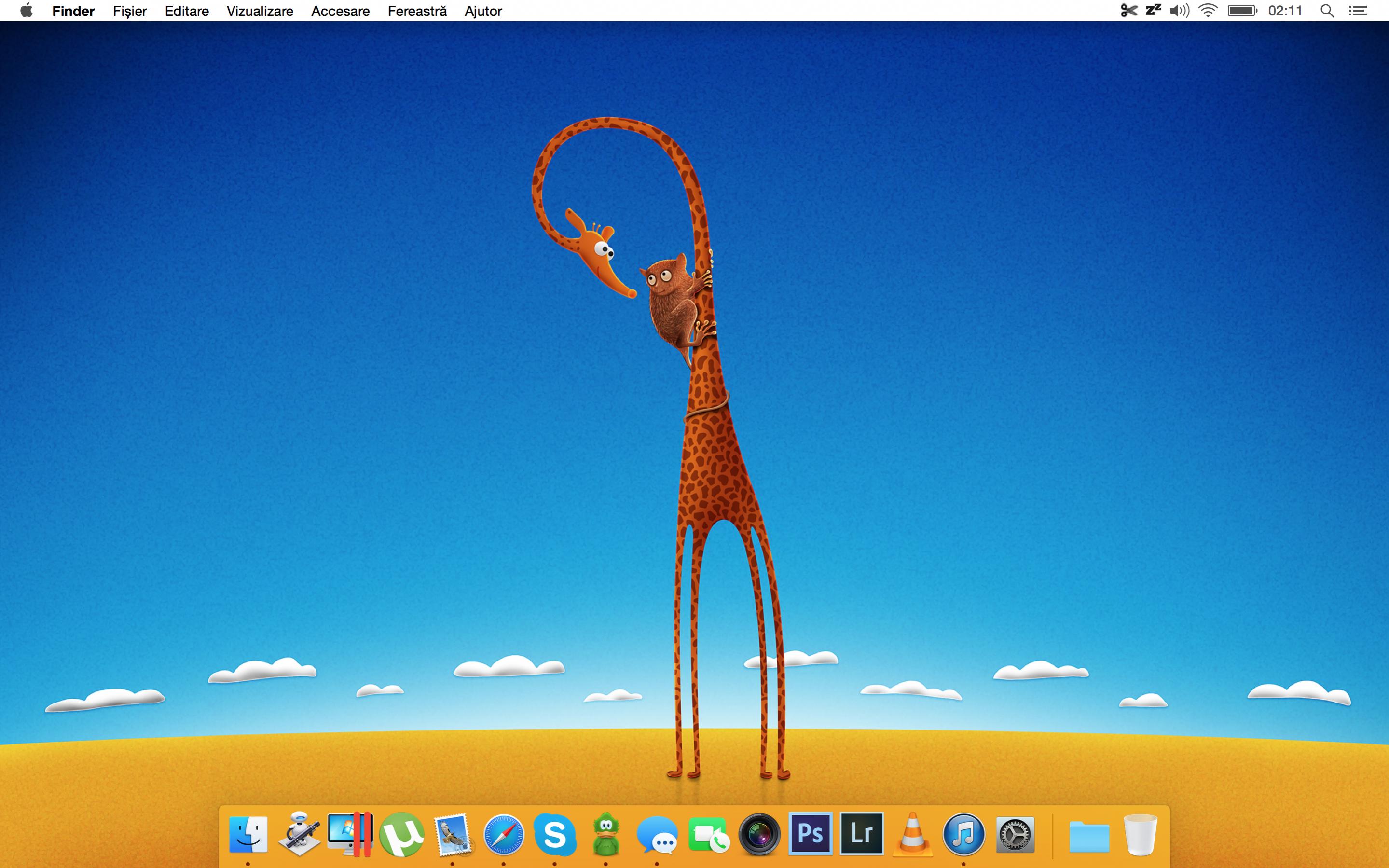1389x868 pixels.
Task: Open Skype from the Dock
Action: (554, 834)
